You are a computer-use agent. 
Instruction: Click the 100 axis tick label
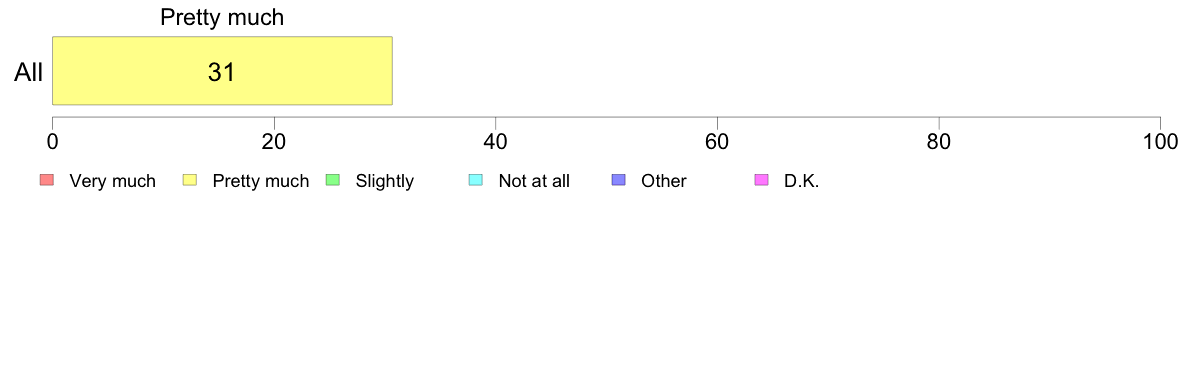click(x=1160, y=142)
